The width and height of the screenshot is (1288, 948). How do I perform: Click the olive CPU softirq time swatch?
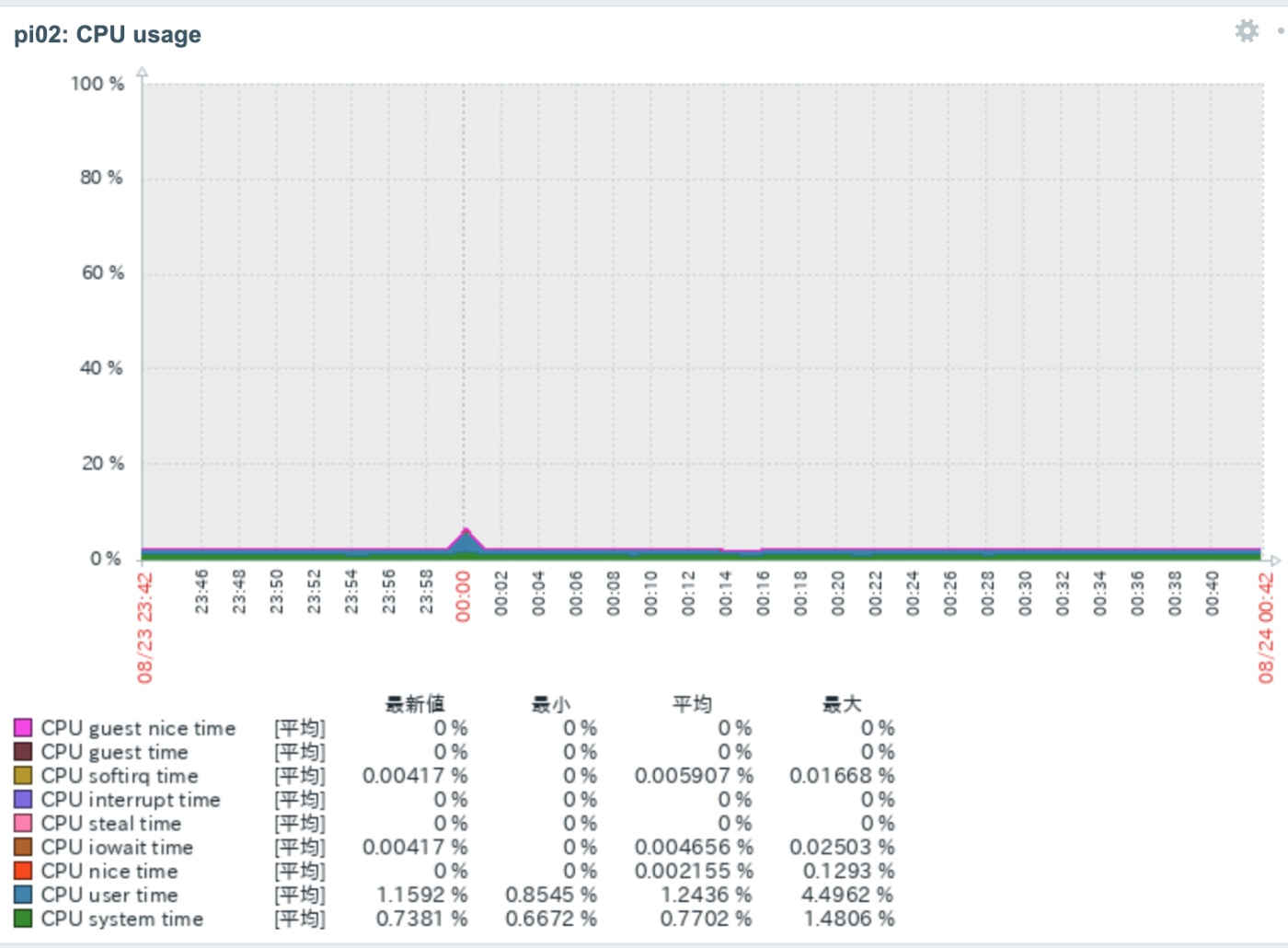[x=23, y=776]
